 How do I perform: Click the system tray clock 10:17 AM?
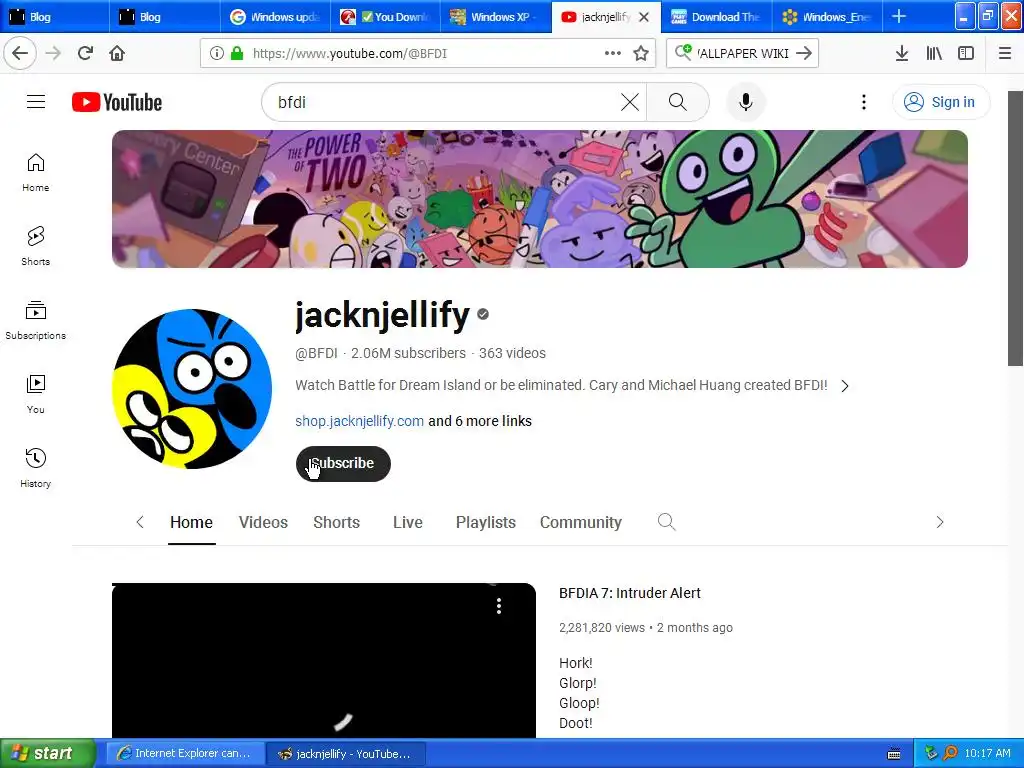point(987,753)
